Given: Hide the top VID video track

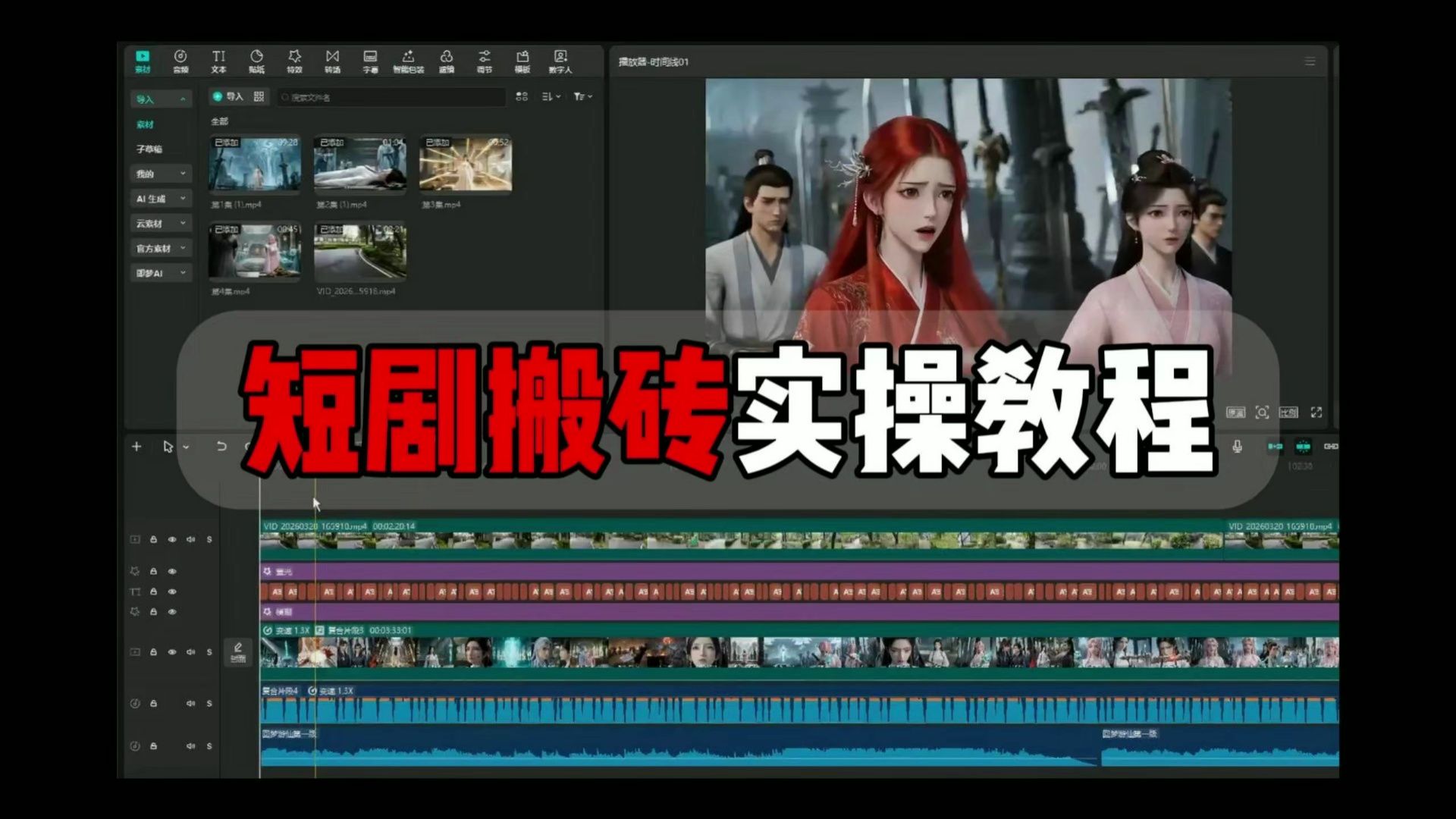Looking at the screenshot, I should tap(172, 539).
